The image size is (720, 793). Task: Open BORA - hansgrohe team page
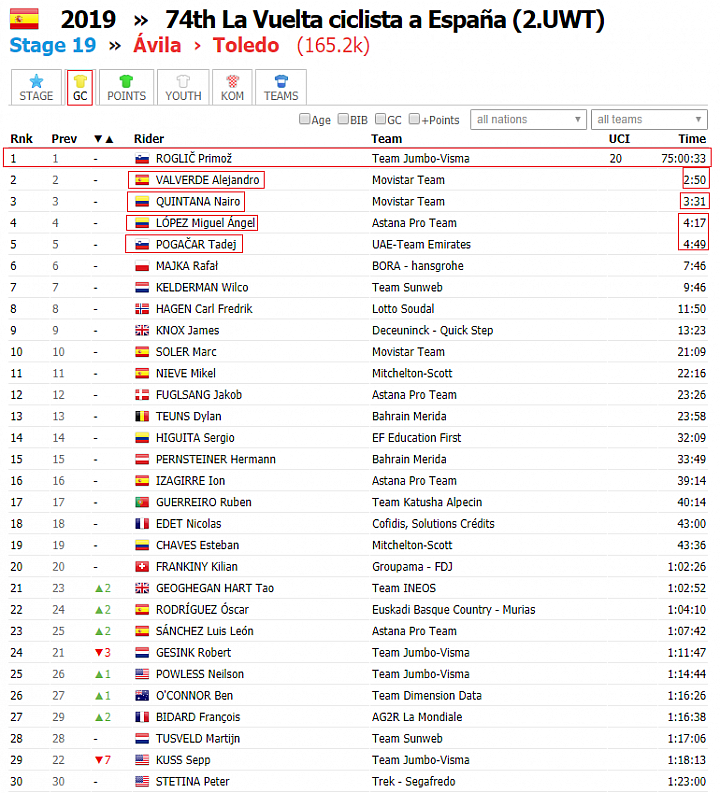click(418, 266)
